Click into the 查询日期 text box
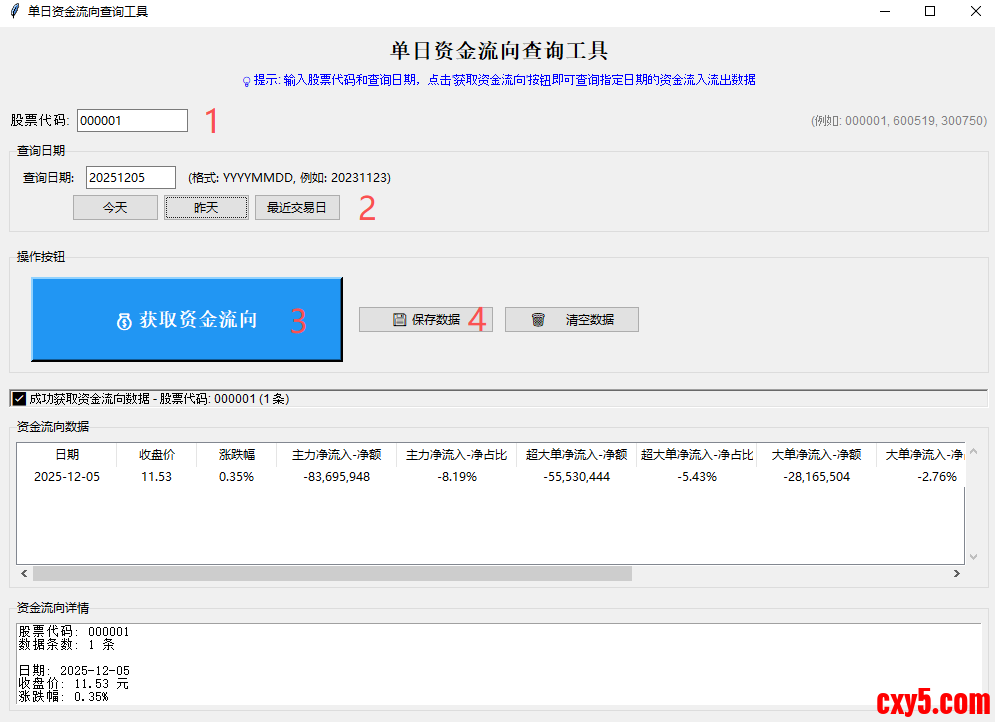 [131, 177]
